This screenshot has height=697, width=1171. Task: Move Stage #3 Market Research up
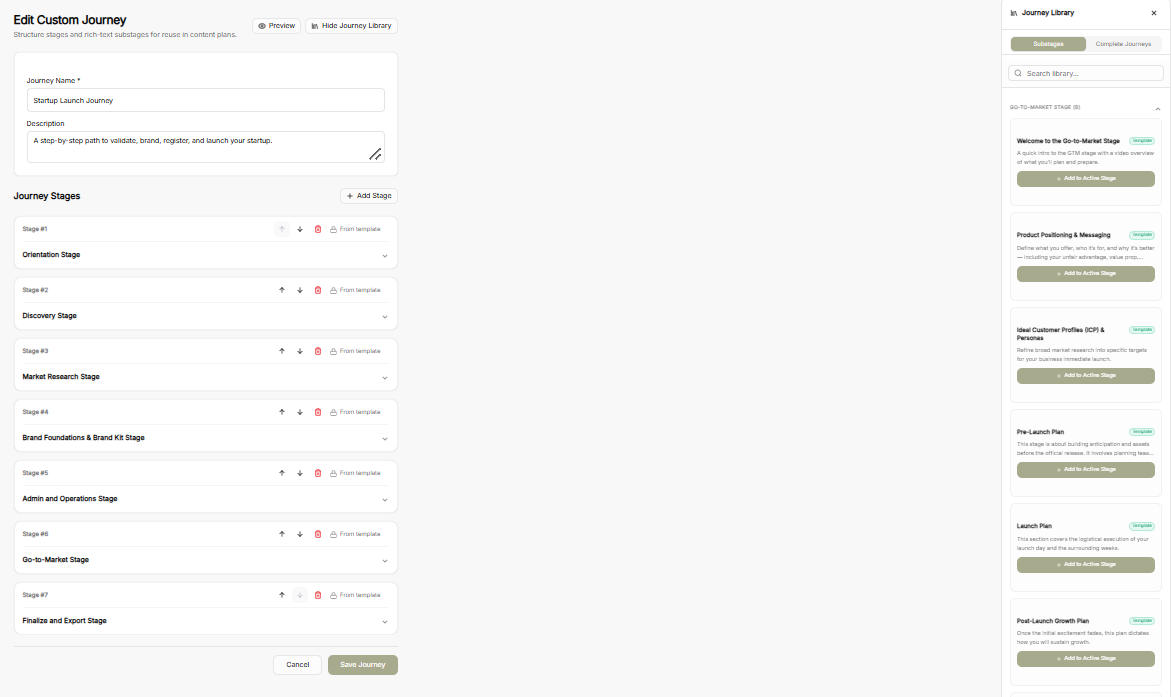[x=282, y=351]
